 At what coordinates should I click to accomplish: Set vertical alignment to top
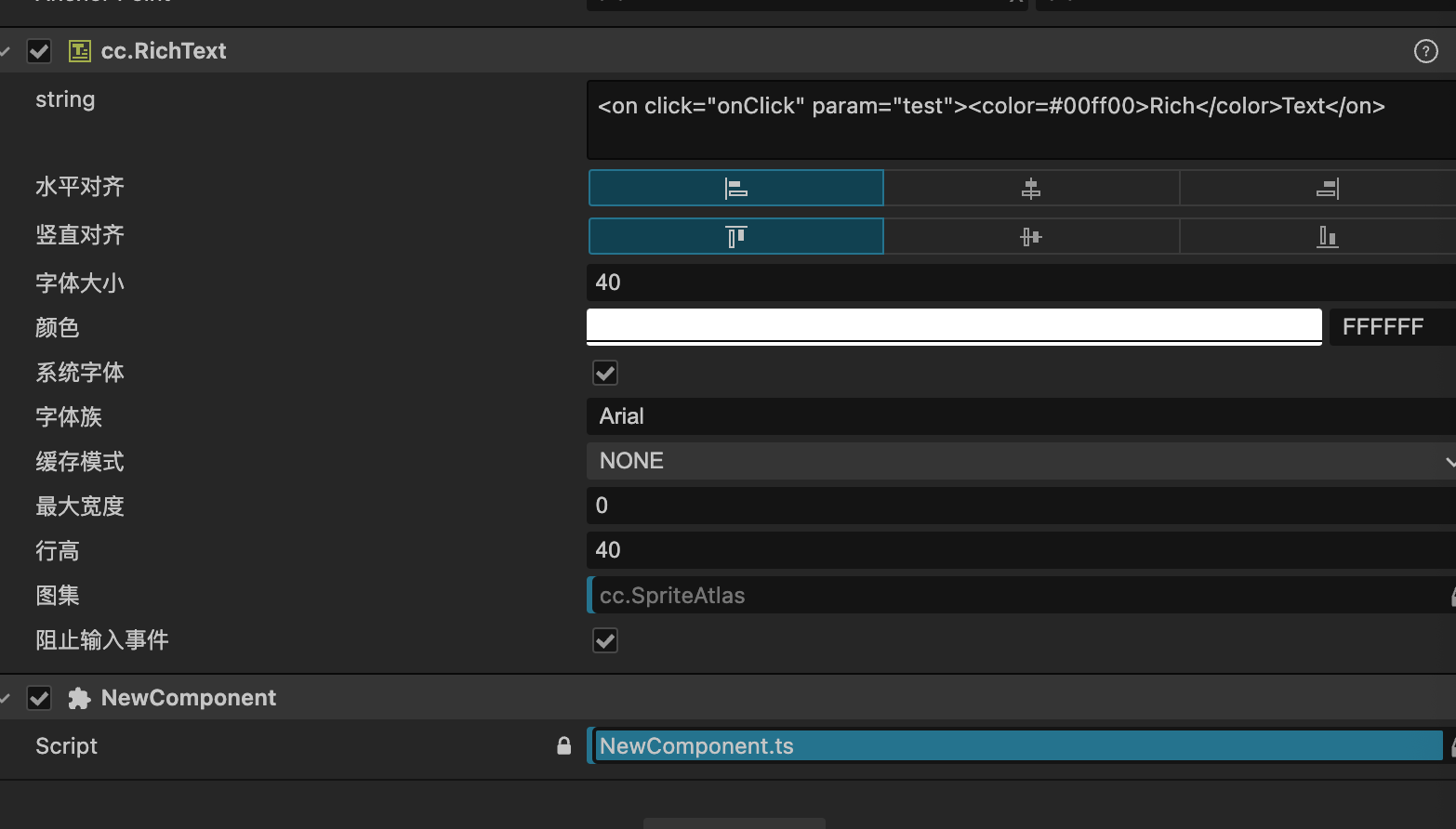735,236
